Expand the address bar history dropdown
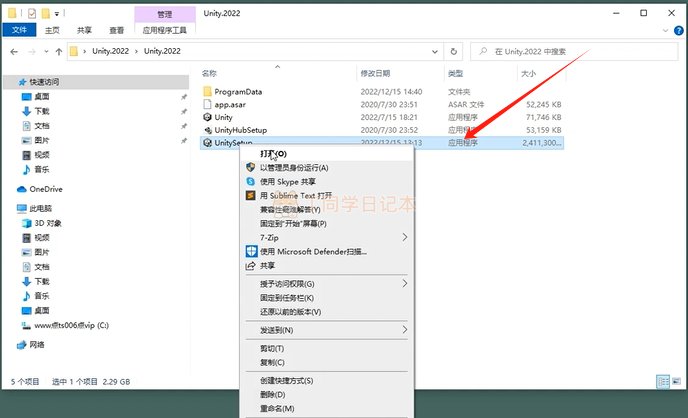 click(434, 51)
